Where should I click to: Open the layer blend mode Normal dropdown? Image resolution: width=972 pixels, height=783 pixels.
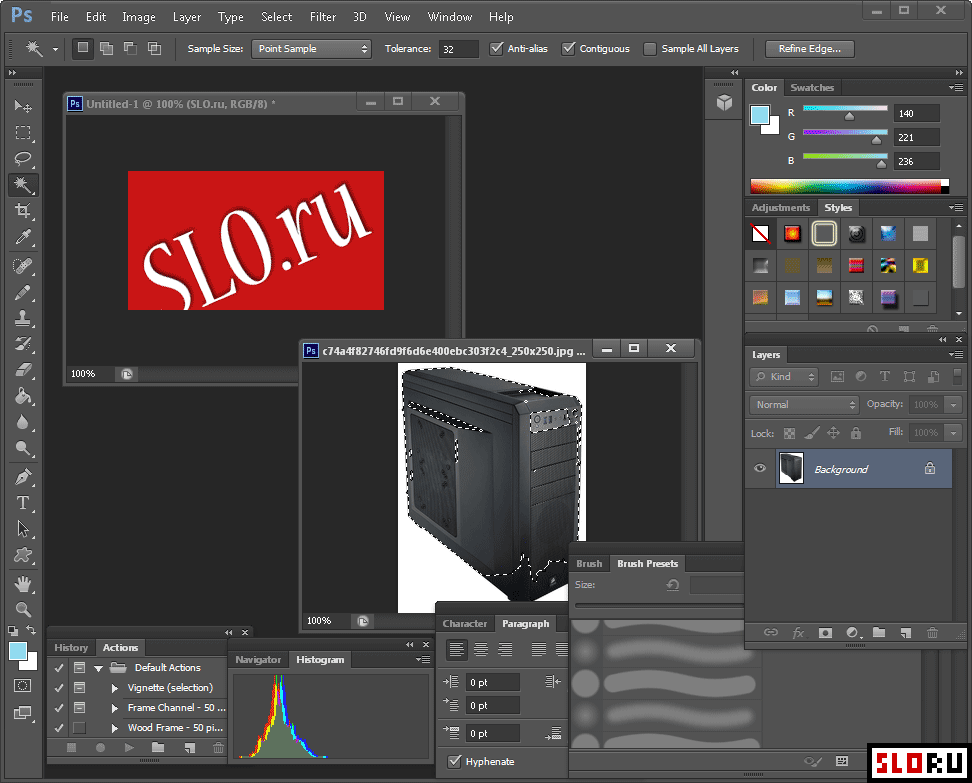coord(804,405)
